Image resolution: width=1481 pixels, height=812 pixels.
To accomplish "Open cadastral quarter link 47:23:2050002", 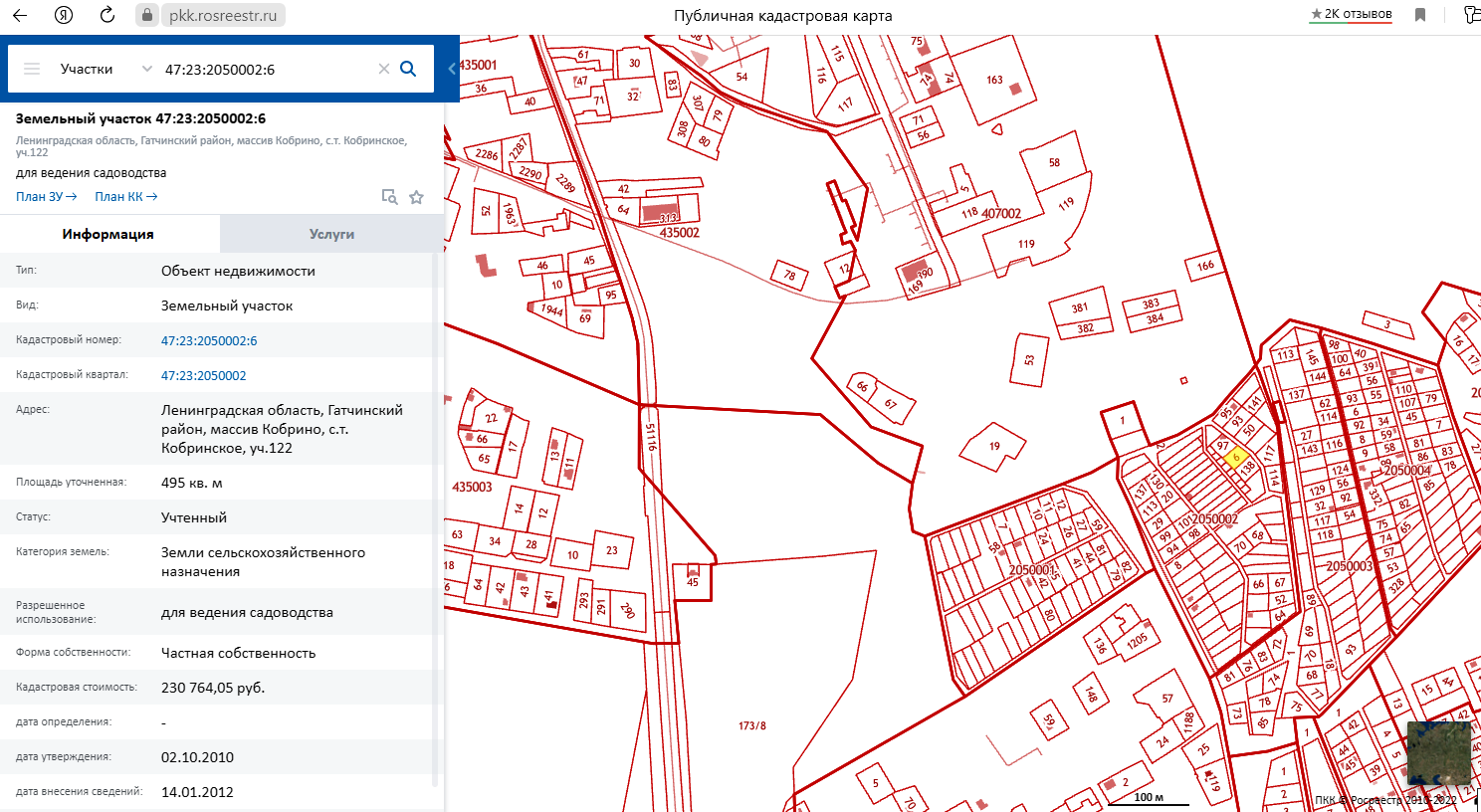I will [x=204, y=375].
